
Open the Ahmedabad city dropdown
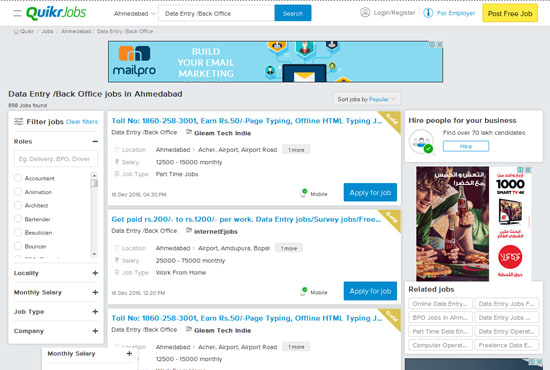(x=135, y=14)
